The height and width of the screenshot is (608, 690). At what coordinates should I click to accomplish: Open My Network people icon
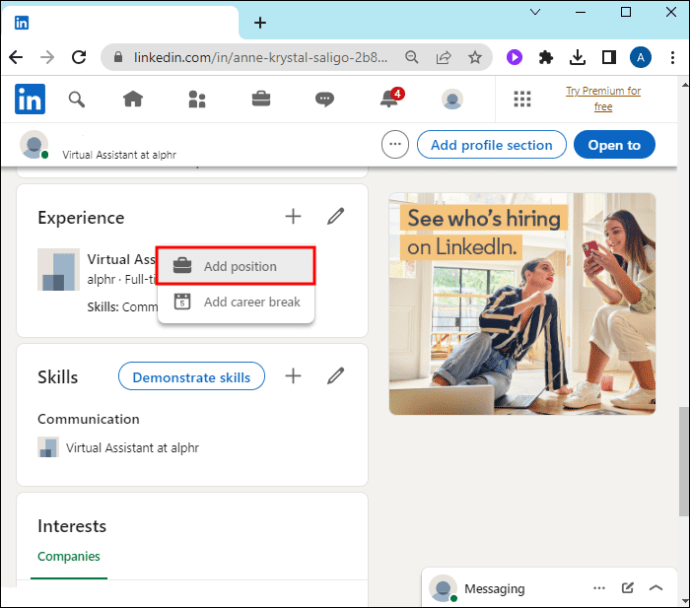197,99
